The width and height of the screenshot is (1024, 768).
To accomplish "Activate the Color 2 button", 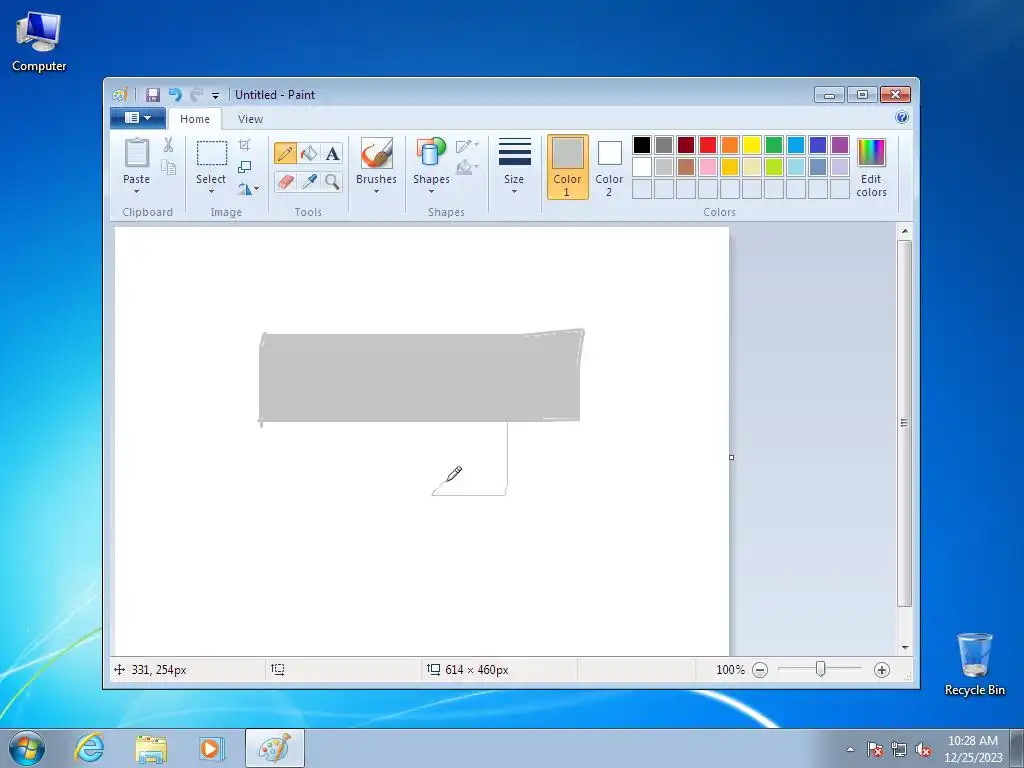I will [x=609, y=167].
